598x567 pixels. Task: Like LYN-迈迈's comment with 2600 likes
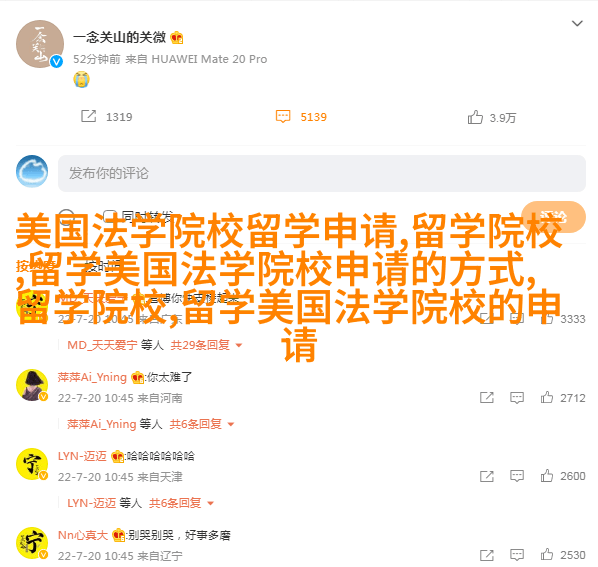point(547,476)
